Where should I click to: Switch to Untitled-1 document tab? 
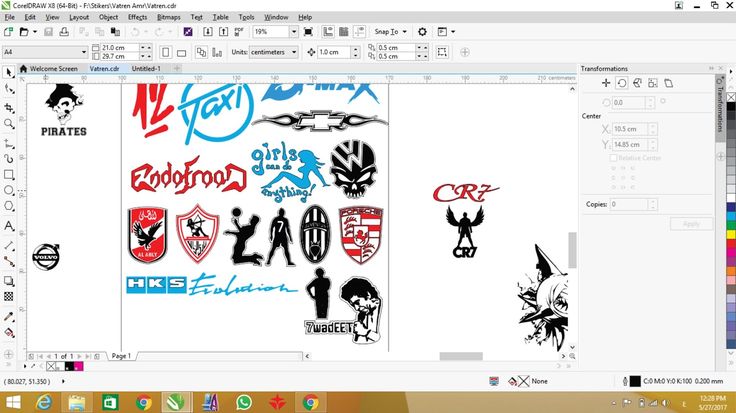tap(146, 69)
